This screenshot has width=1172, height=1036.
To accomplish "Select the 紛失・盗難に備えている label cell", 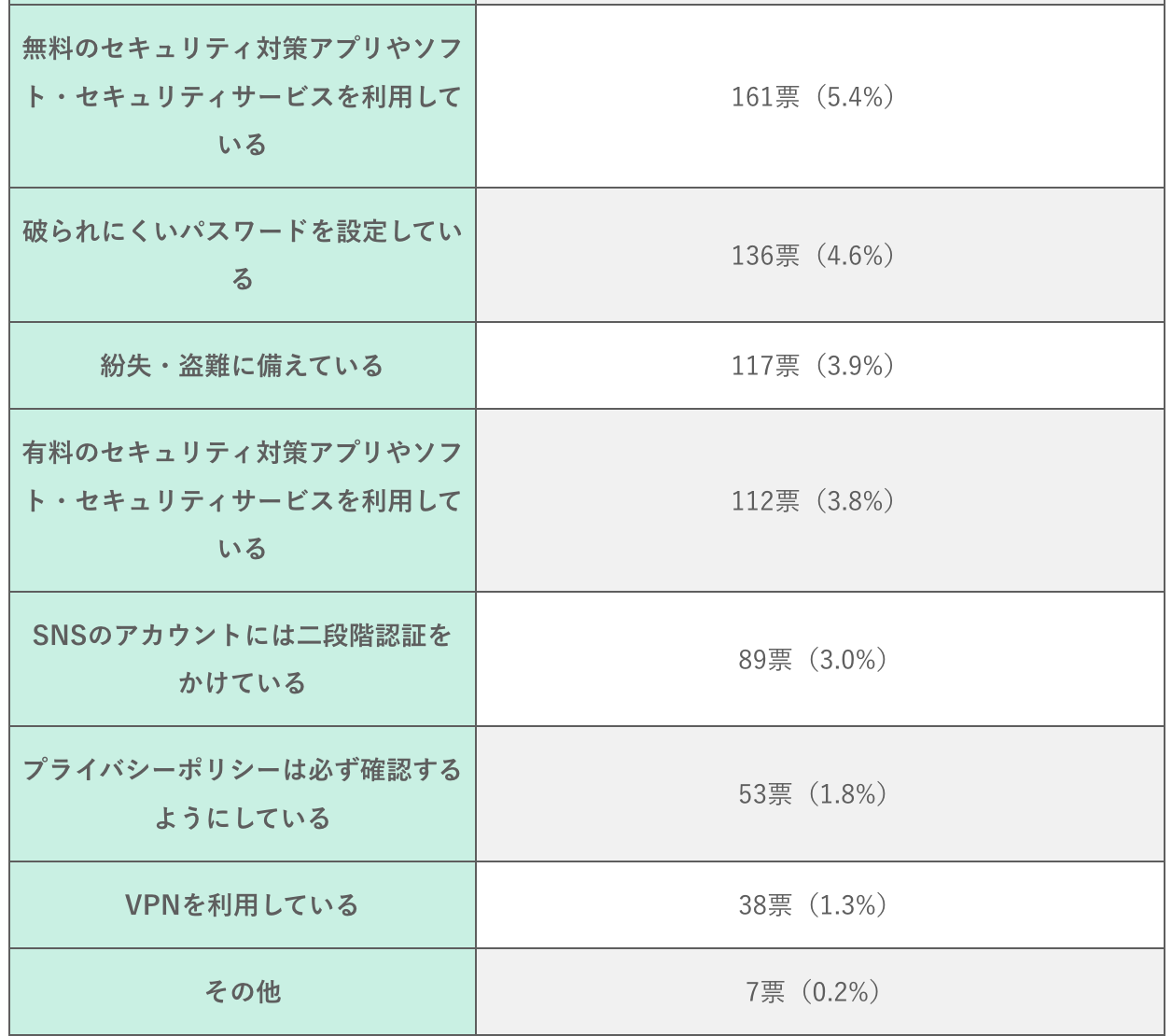I will tap(243, 366).
